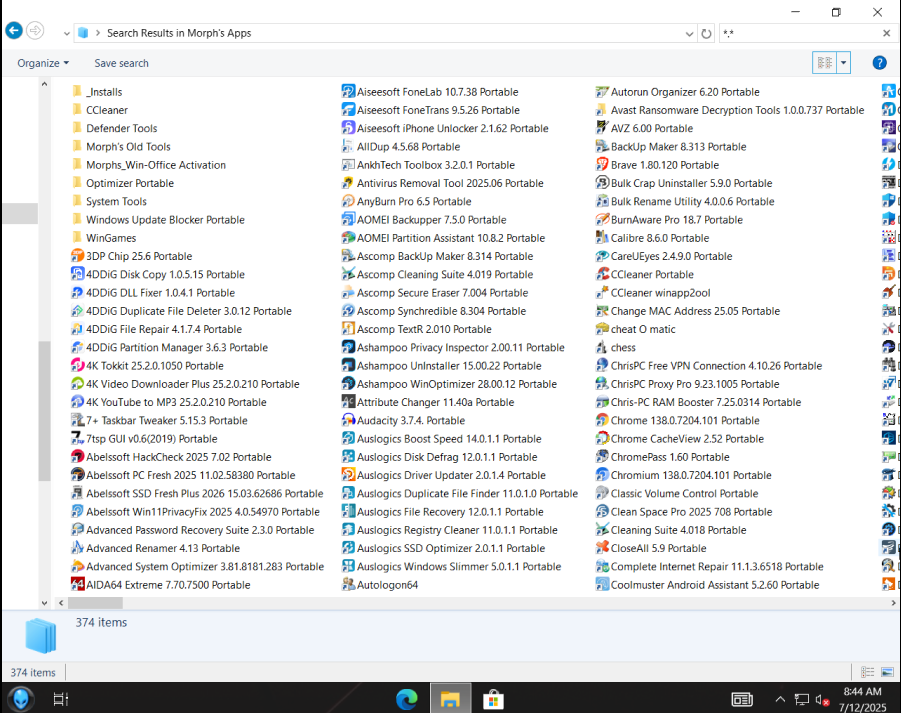This screenshot has height=713, width=901.
Task: Open the Organize dropdown menu
Action: tap(43, 63)
